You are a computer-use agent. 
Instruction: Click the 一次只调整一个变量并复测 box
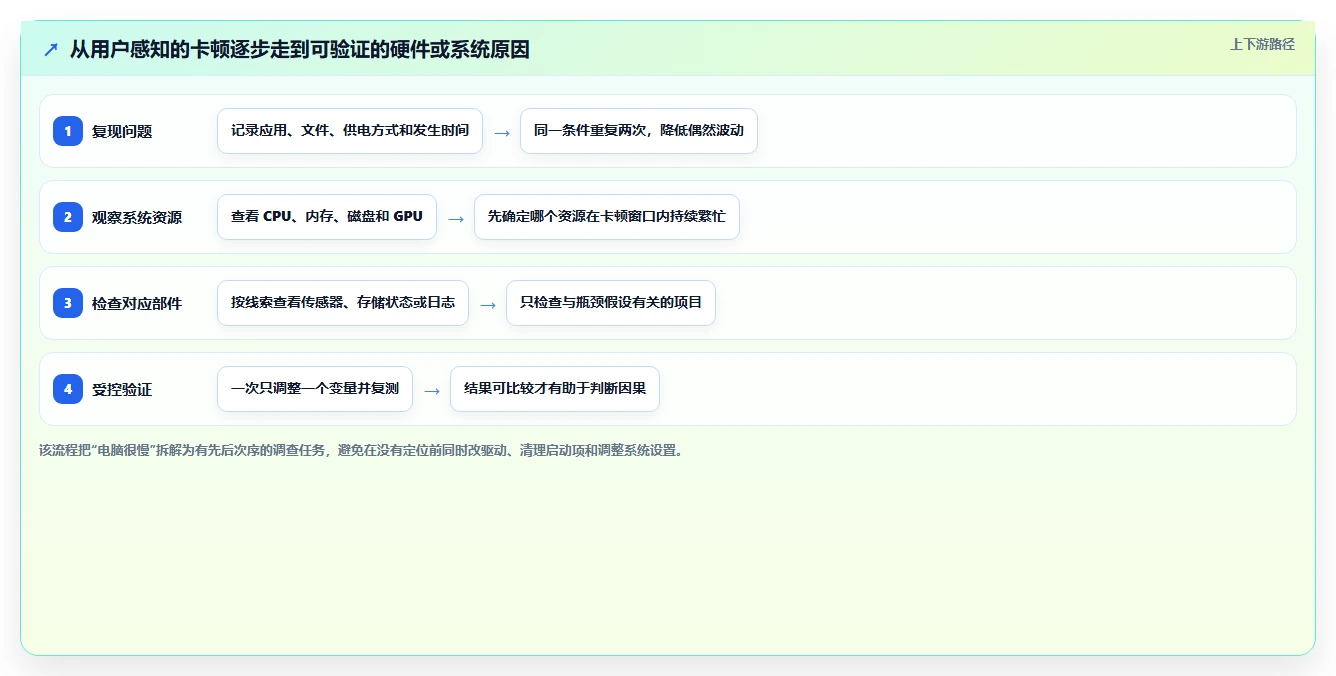coord(315,389)
